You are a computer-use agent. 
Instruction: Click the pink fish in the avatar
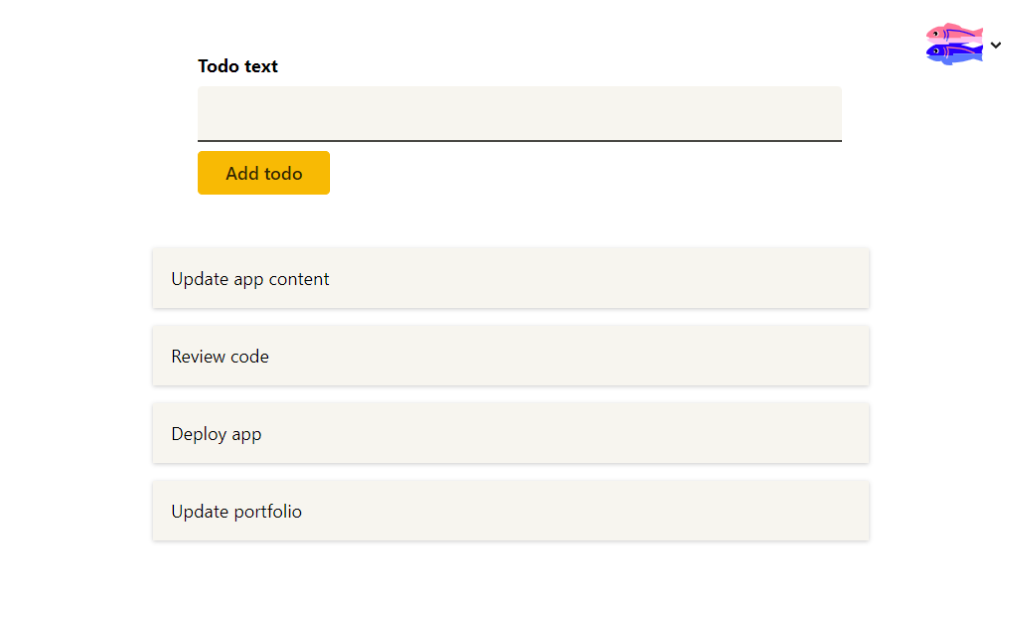click(x=953, y=34)
